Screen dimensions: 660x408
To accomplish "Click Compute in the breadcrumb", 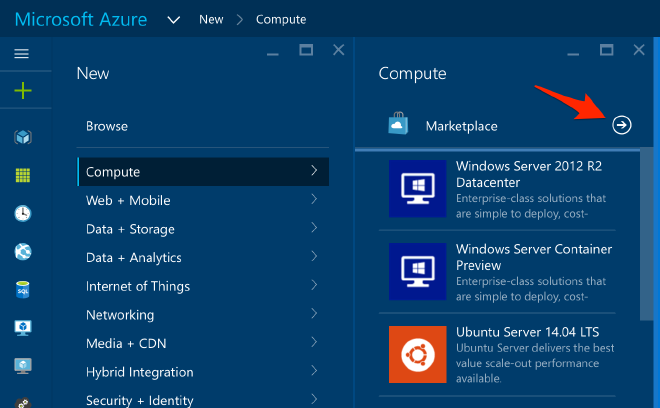I will (281, 19).
